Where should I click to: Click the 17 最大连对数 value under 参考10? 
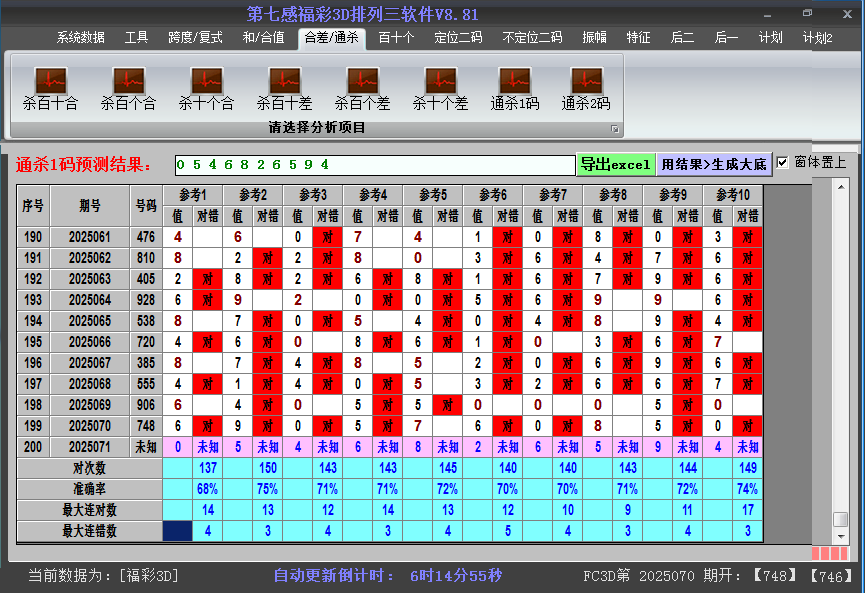(747, 510)
